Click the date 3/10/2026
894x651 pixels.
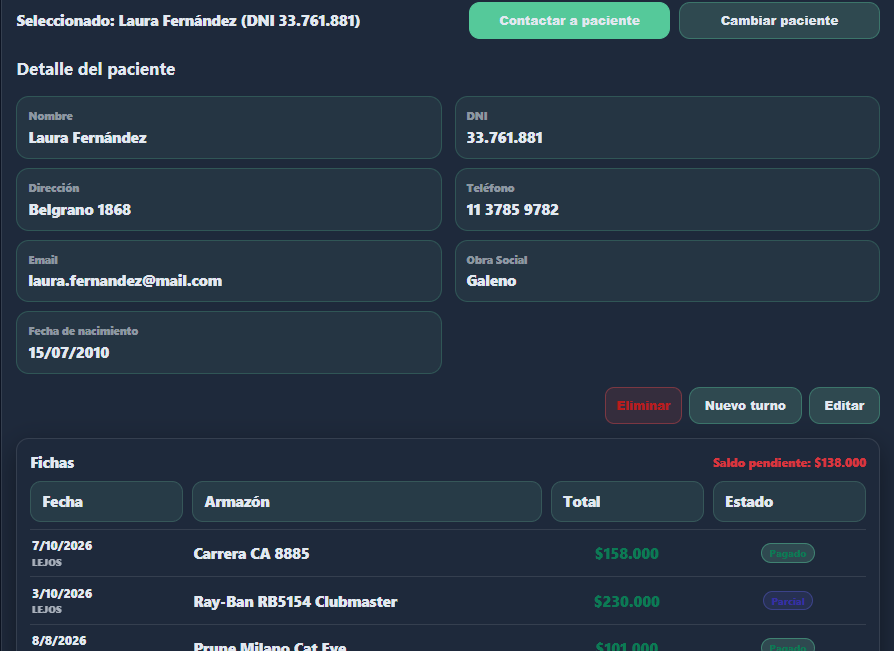pyautogui.click(x=62, y=593)
